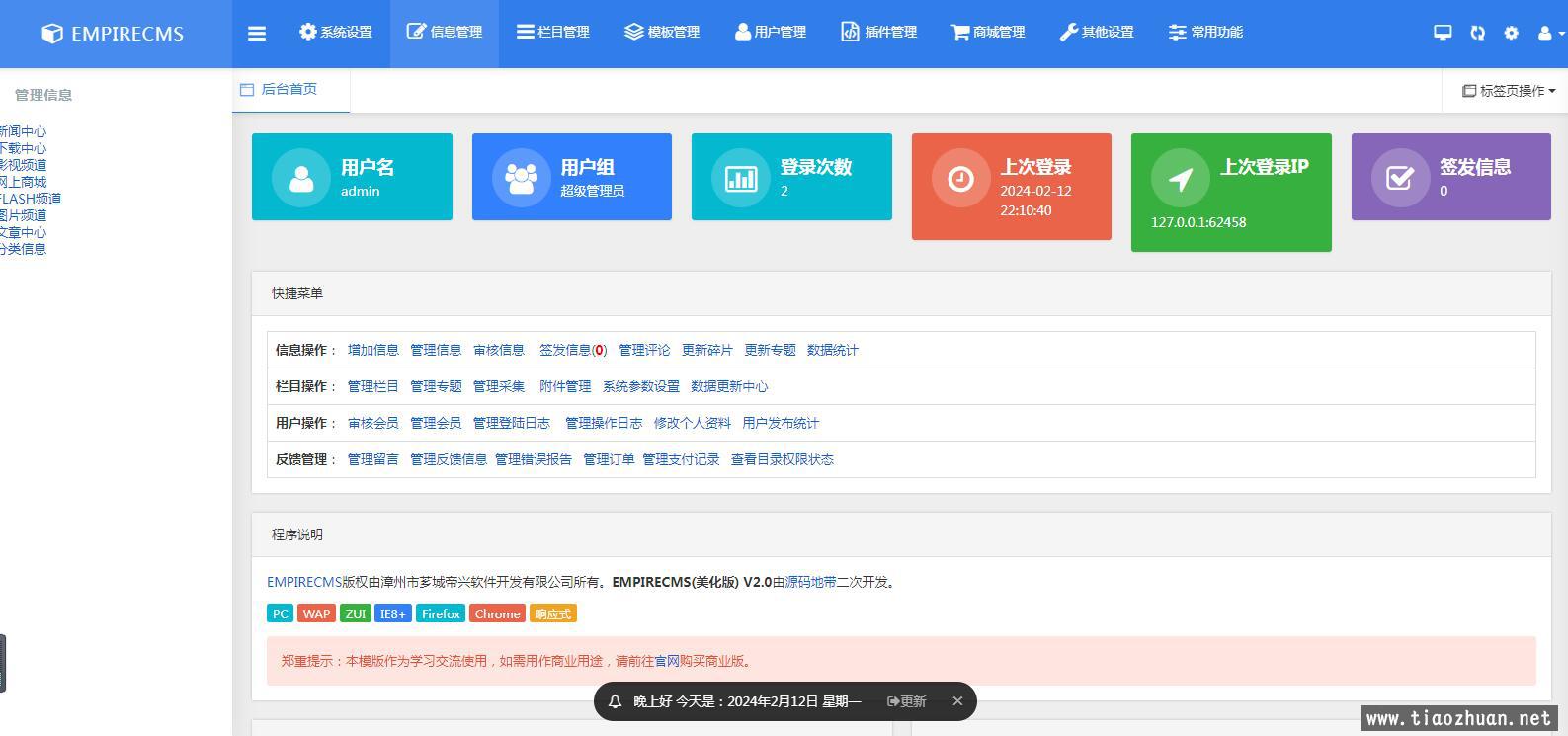Open 图片频道 in the sidebar
This screenshot has width=1568, height=736.
(23, 215)
